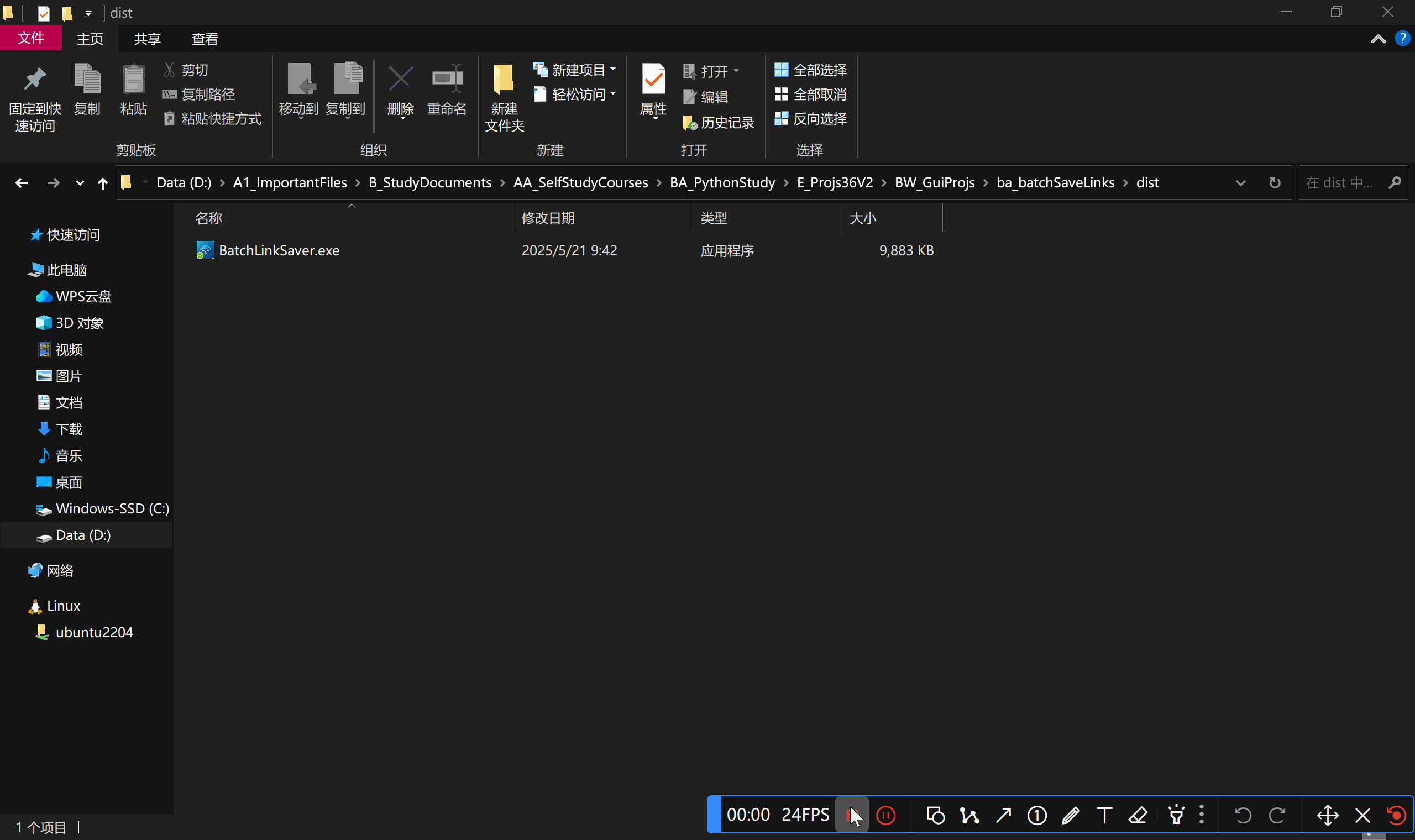This screenshot has width=1415, height=840.
Task: Click the polyline tool in recorder toolbar
Action: [969, 815]
